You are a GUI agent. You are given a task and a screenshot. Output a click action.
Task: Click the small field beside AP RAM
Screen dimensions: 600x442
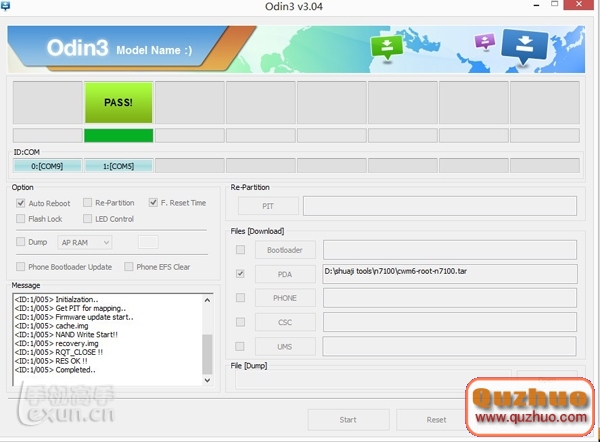[148, 242]
